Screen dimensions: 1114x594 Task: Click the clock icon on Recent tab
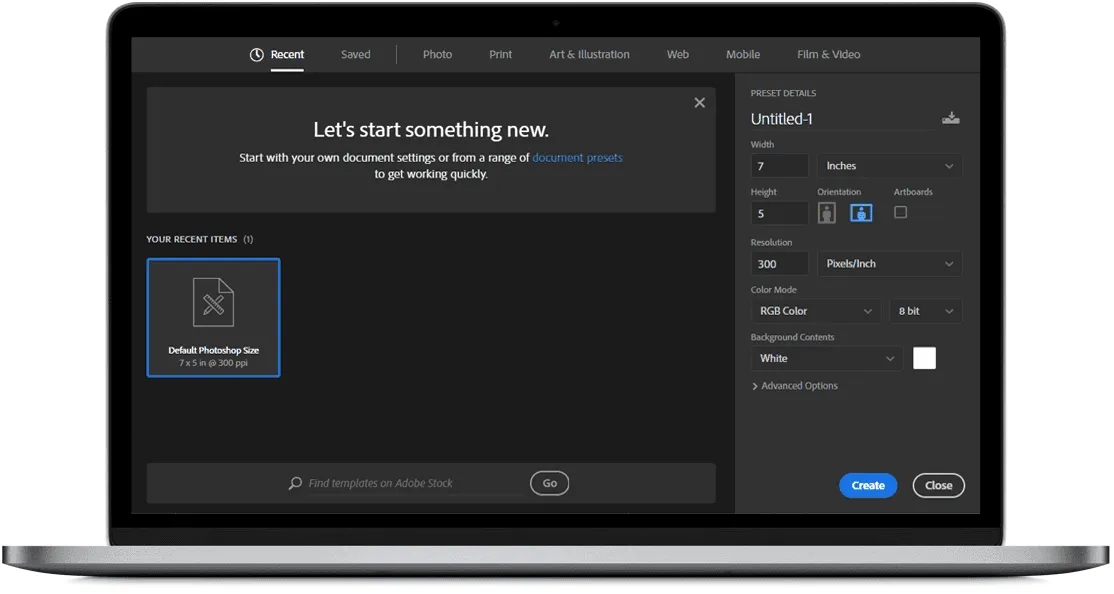pos(257,55)
